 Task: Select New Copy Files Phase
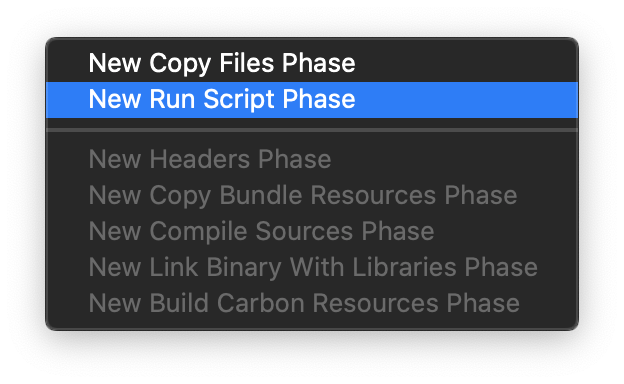[x=312, y=64]
